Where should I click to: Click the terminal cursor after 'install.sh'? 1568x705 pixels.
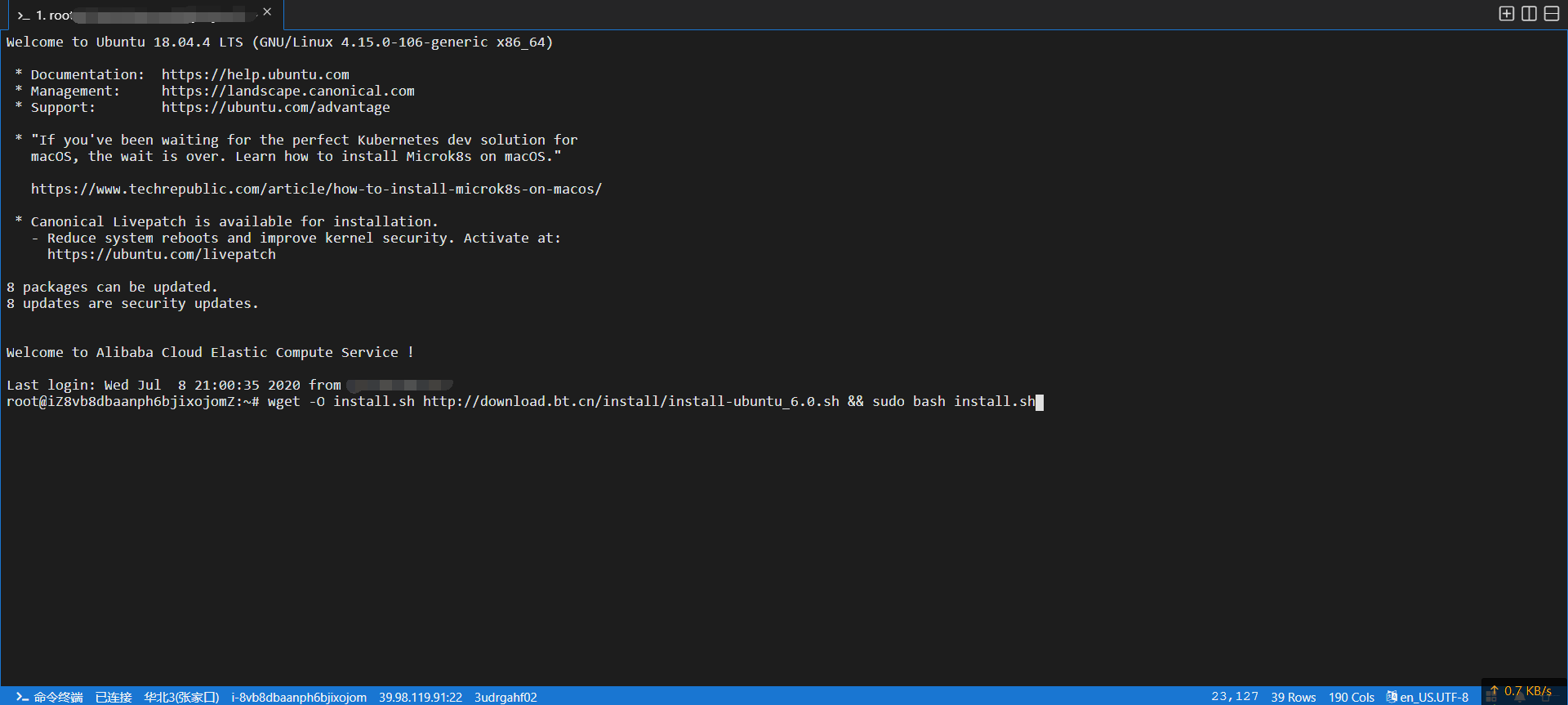tap(1040, 402)
